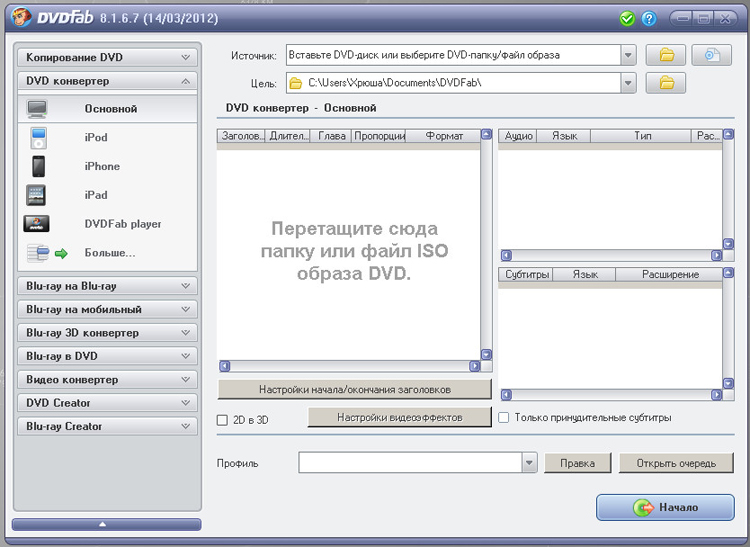
Task: Click the Длител.. column header
Action: pos(288,136)
